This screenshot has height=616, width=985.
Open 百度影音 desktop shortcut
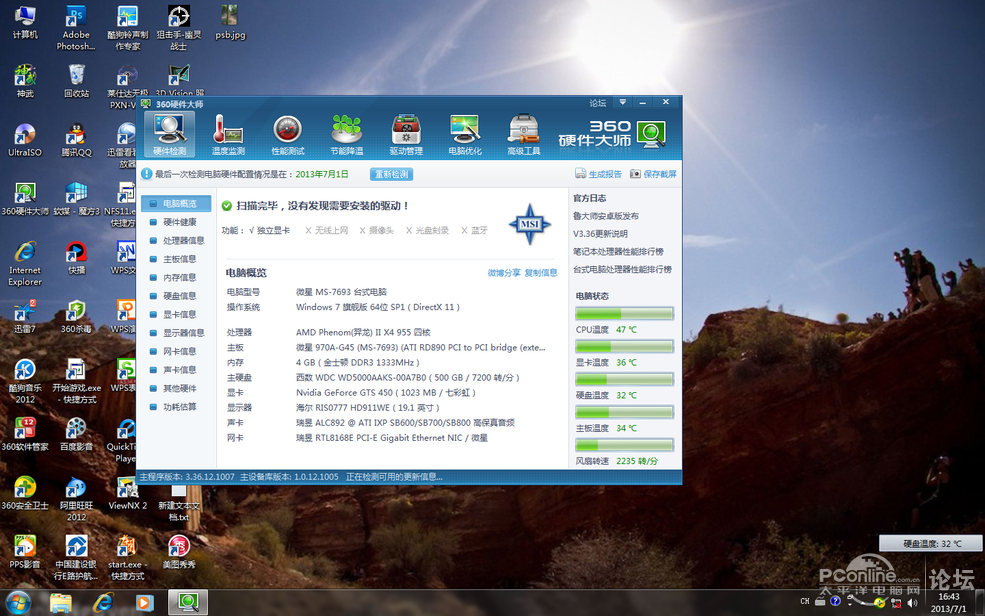click(76, 433)
